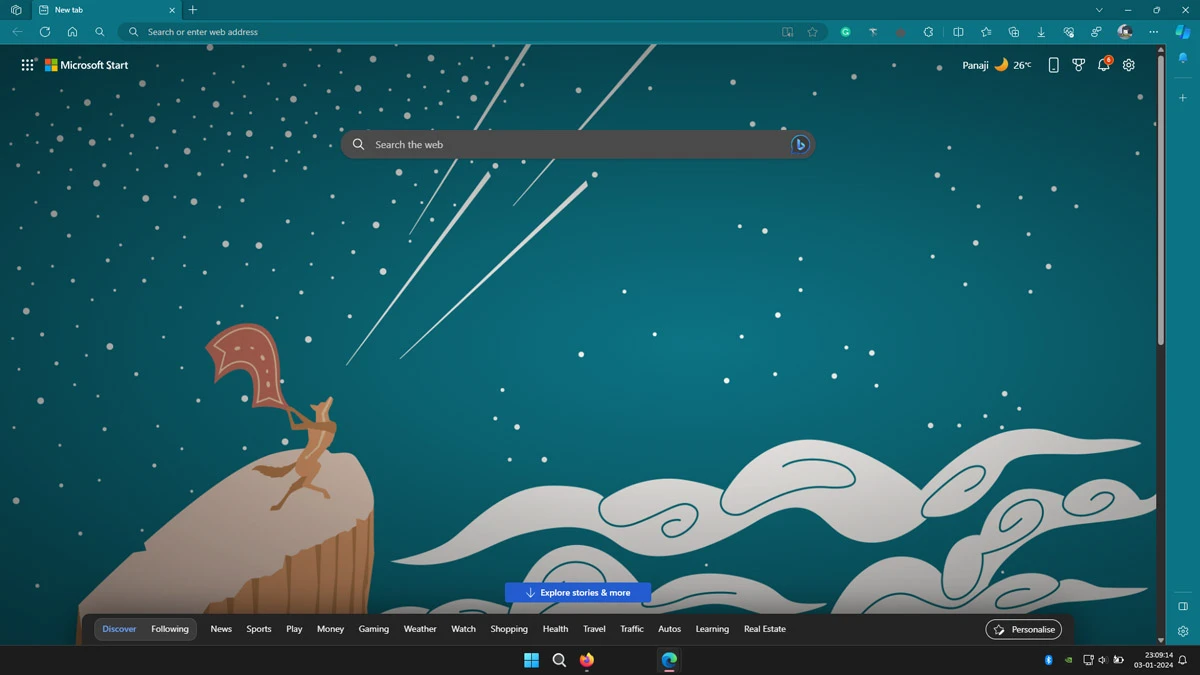Open the notifications bell showing 6 alerts
This screenshot has height=675, width=1200.
(x=1103, y=64)
